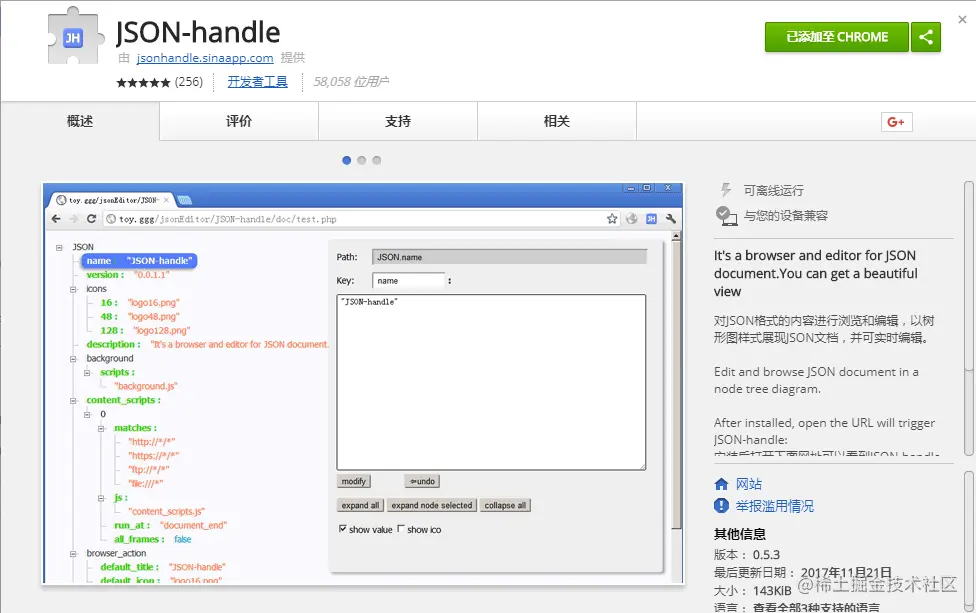Screen dimensions: 976x613
Task: Select the third carousel dot
Action: [377, 160]
